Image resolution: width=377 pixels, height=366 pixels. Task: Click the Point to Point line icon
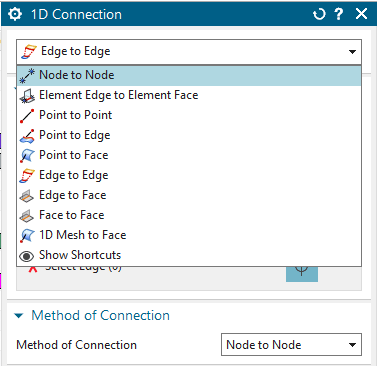pyautogui.click(x=27, y=116)
